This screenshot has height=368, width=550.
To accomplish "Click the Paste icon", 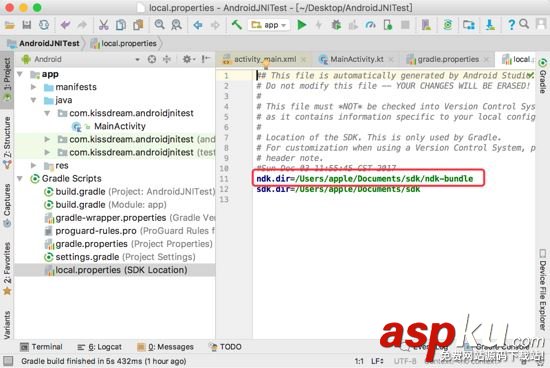I will pos(138,25).
